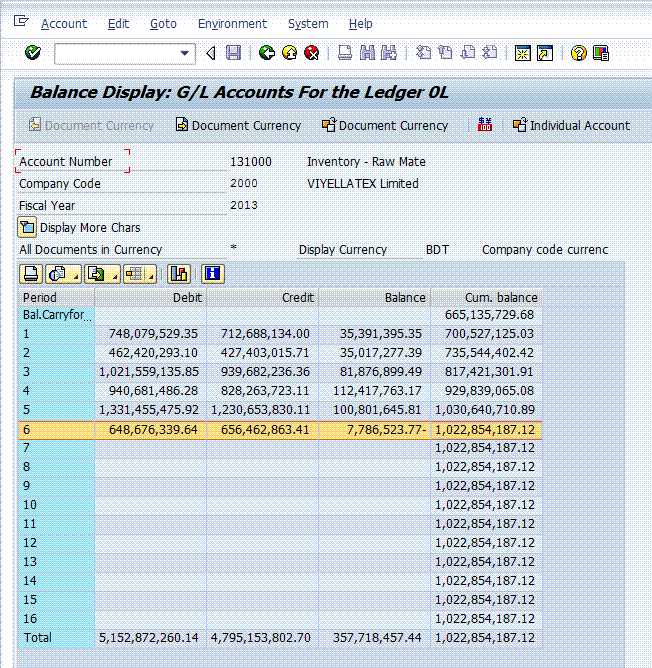The width and height of the screenshot is (652, 668).
Task: Click total balance 357,718,457.44
Action: coord(377,638)
